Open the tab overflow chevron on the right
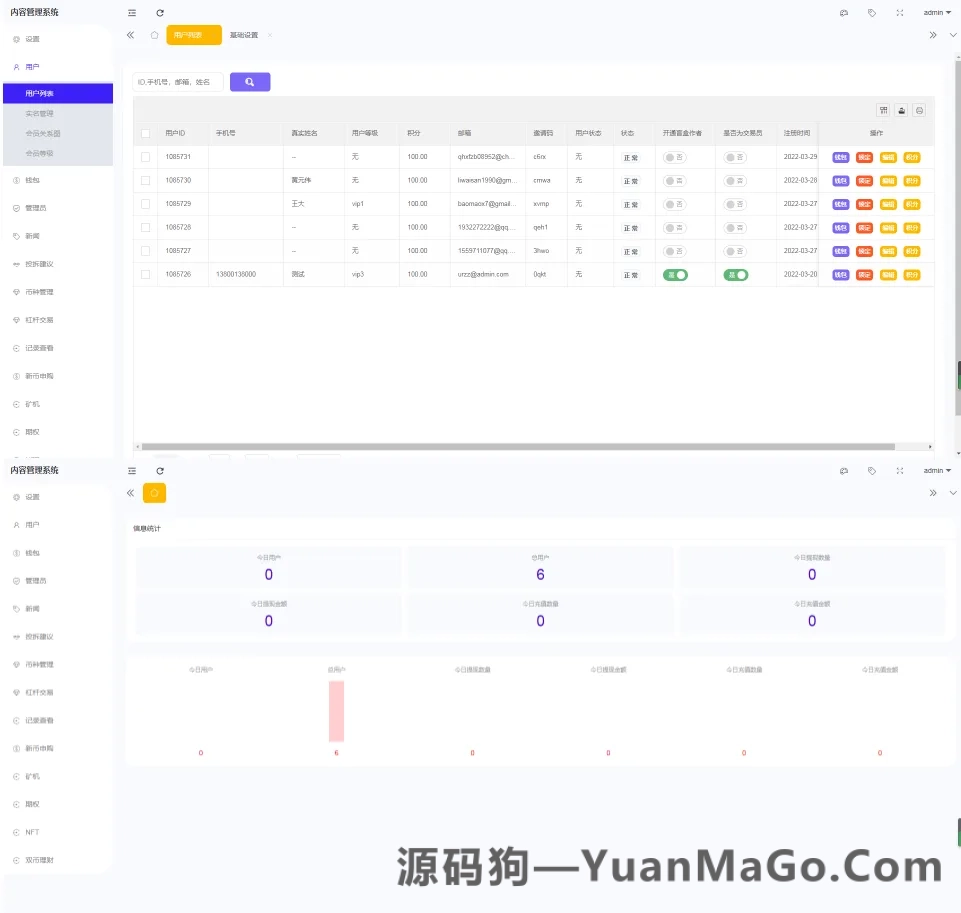The width and height of the screenshot is (961, 913). 933,33
